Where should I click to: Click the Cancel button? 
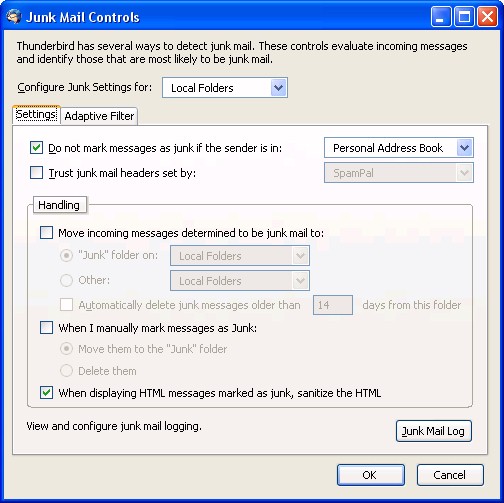tap(450, 475)
